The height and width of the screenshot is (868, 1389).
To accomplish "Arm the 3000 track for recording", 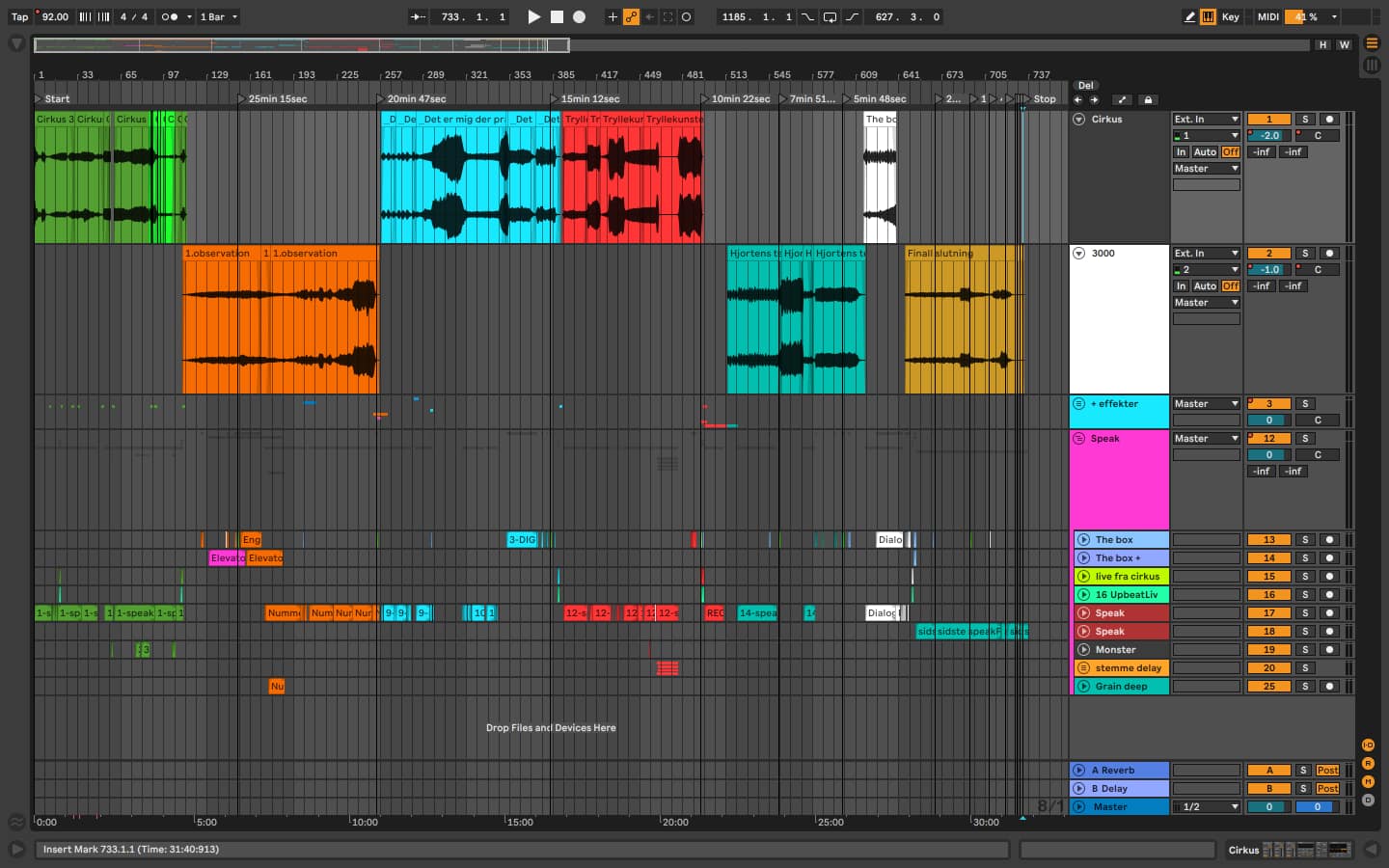I will [x=1329, y=254].
